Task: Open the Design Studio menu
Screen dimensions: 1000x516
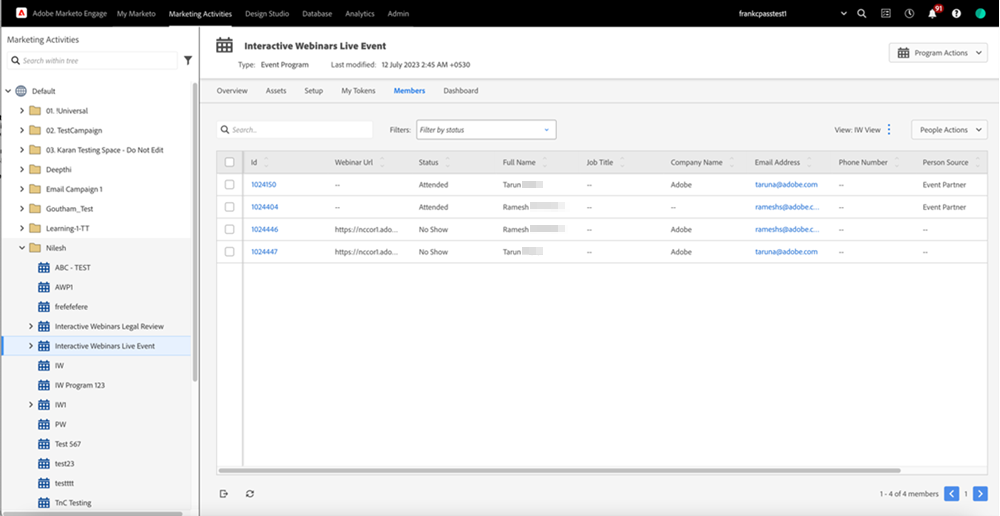Action: tap(267, 13)
